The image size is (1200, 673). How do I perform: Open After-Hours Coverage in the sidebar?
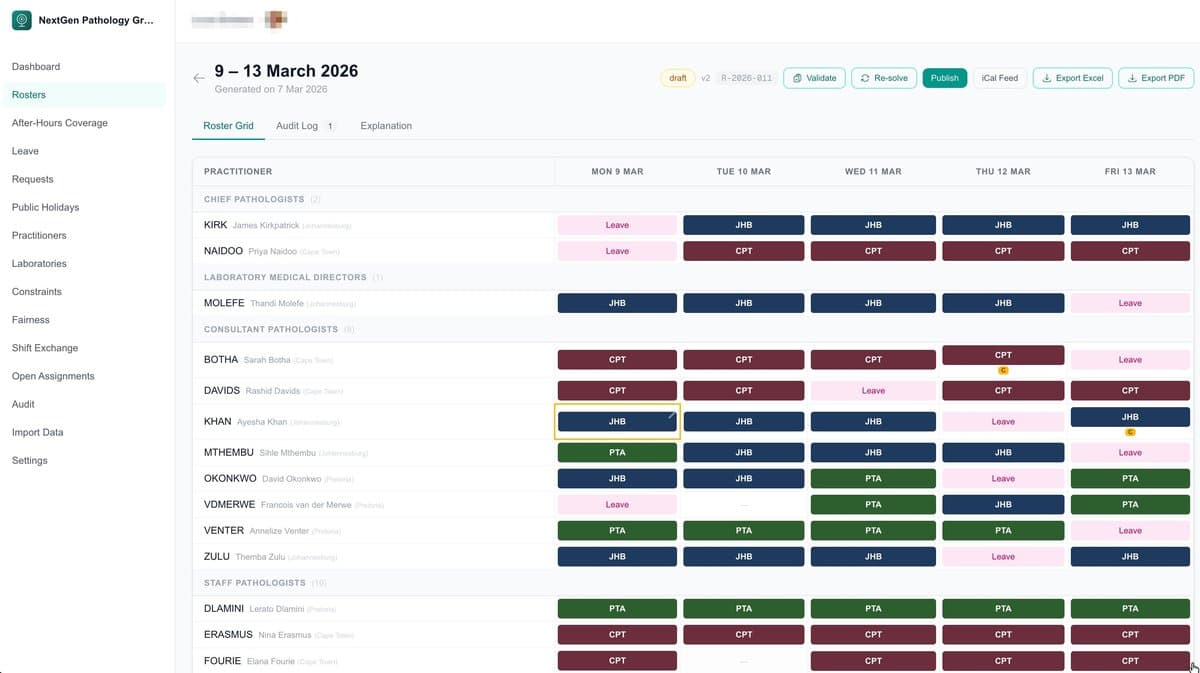(x=60, y=123)
